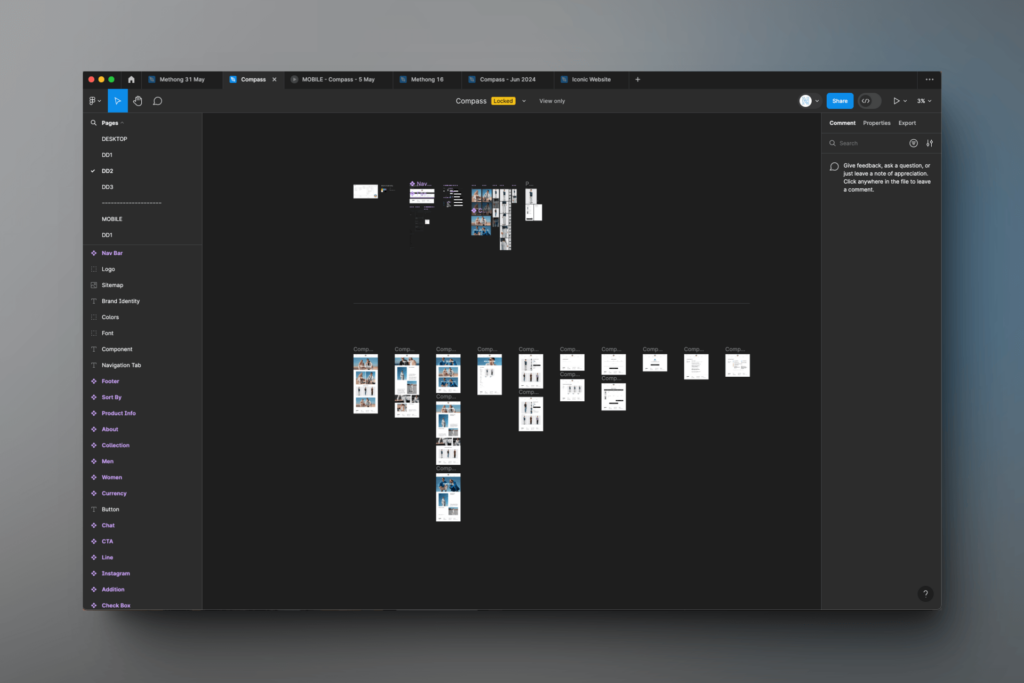1024x683 pixels.
Task: Toggle the Dev Mode switch
Action: coord(869,101)
